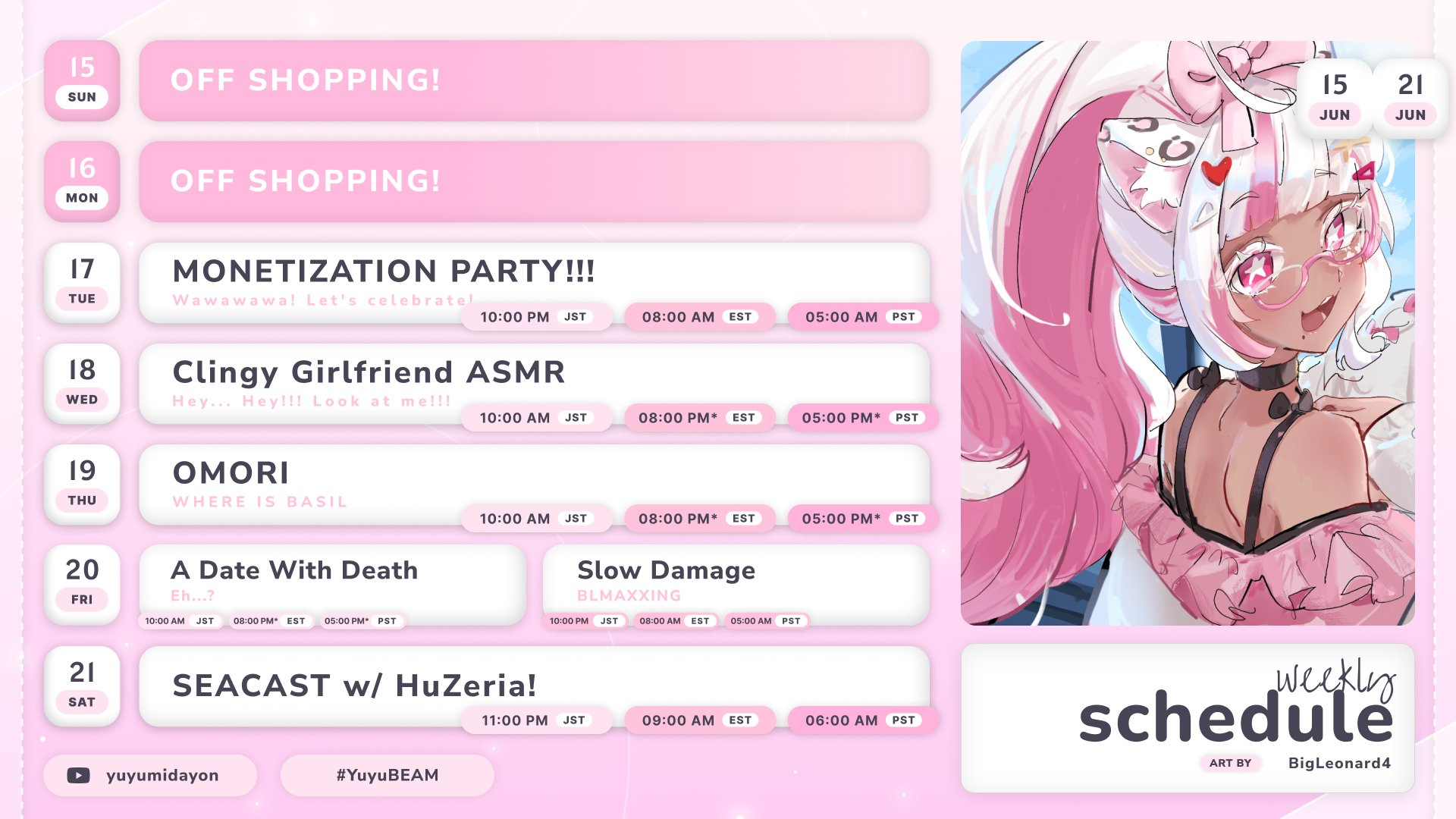The height and width of the screenshot is (819, 1456).
Task: Click the Clingy Girlfriend ASMR event card
Action: tap(535, 383)
